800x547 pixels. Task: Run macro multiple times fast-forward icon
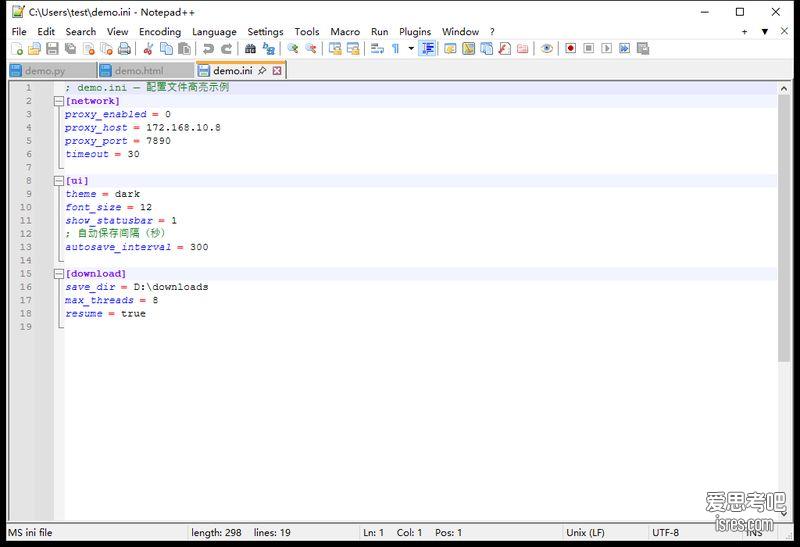624,48
